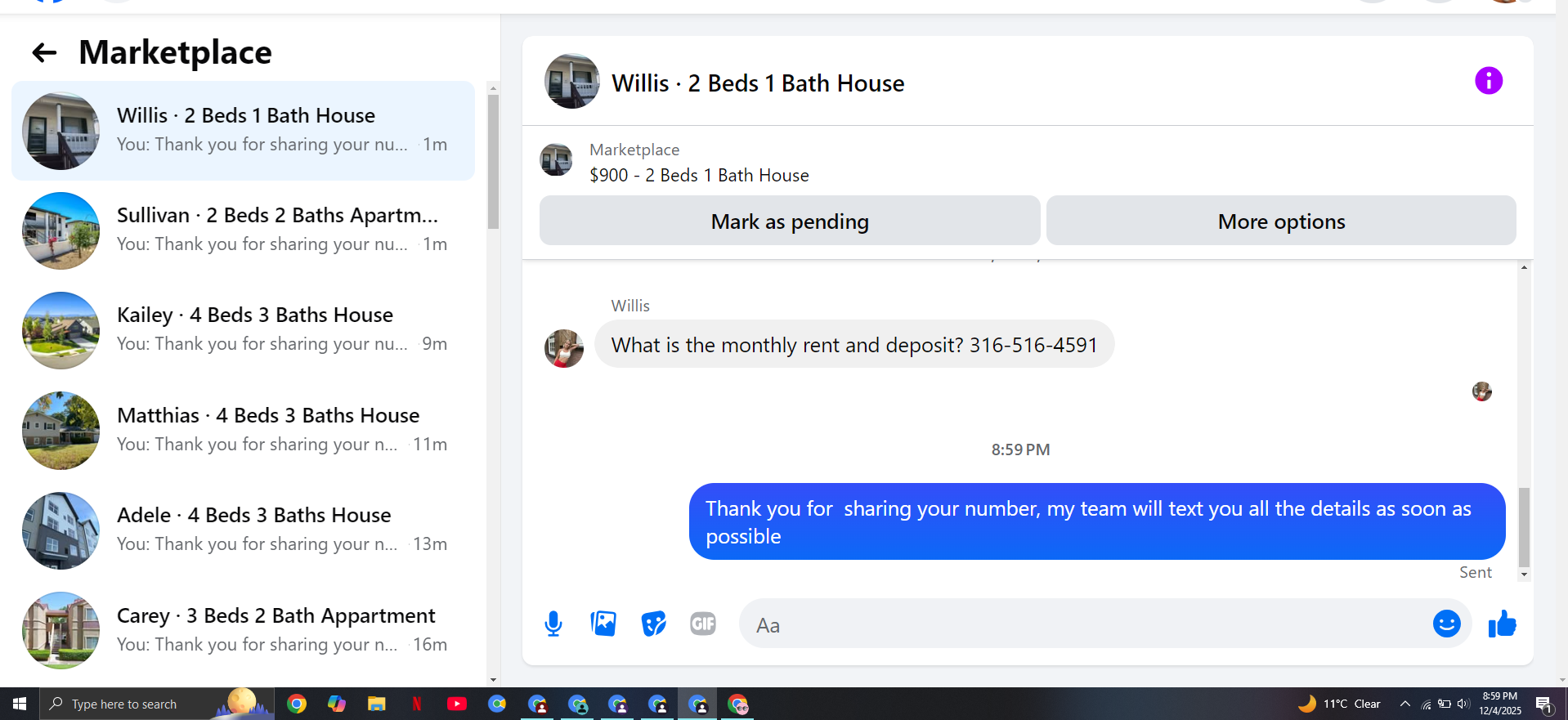Send a thumbs-up like
Viewport: 1568px width, 720px height.
coord(1502,624)
